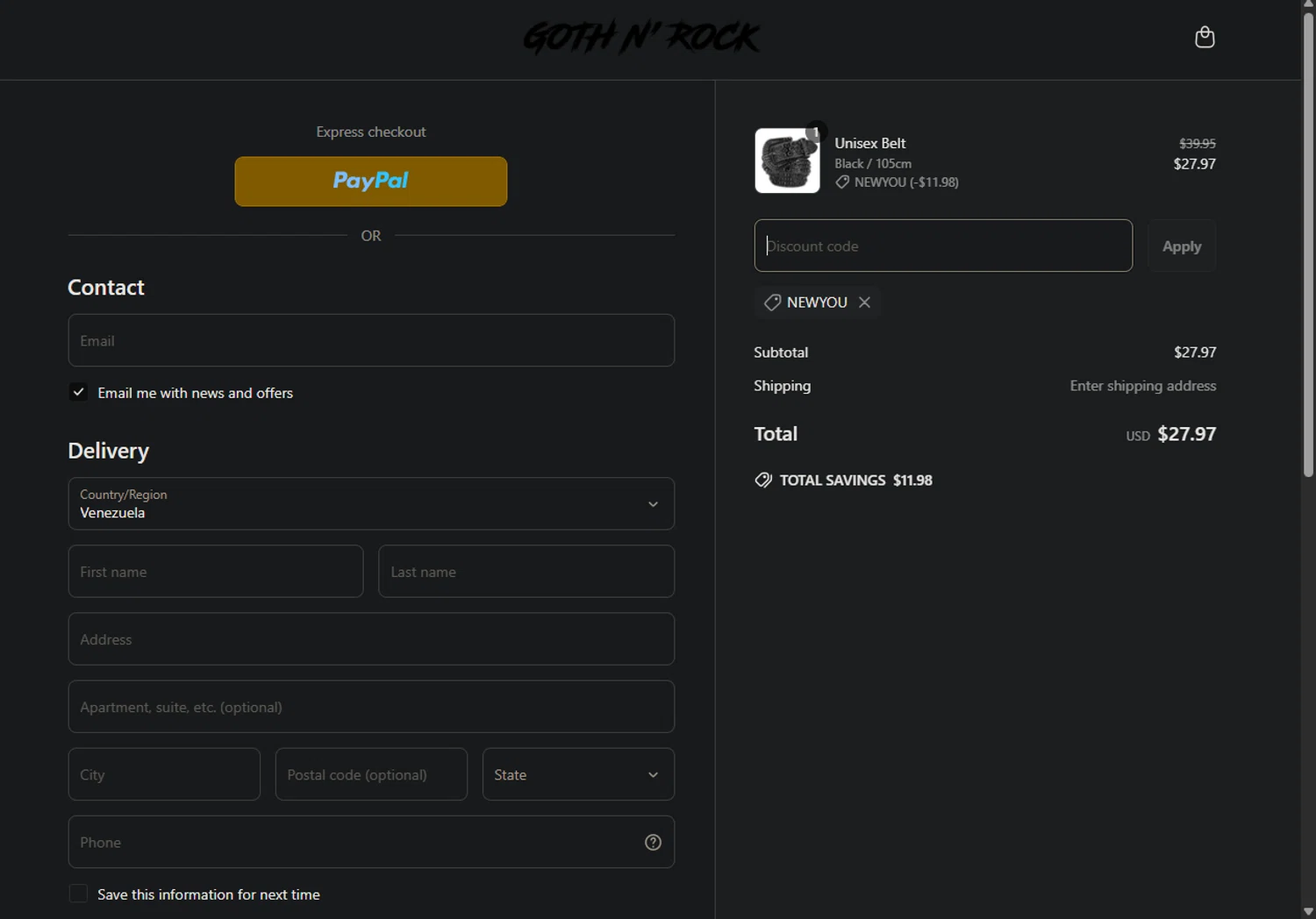Click the 'Express checkout' heading text
This screenshot has width=1316, height=919.
coord(371,132)
